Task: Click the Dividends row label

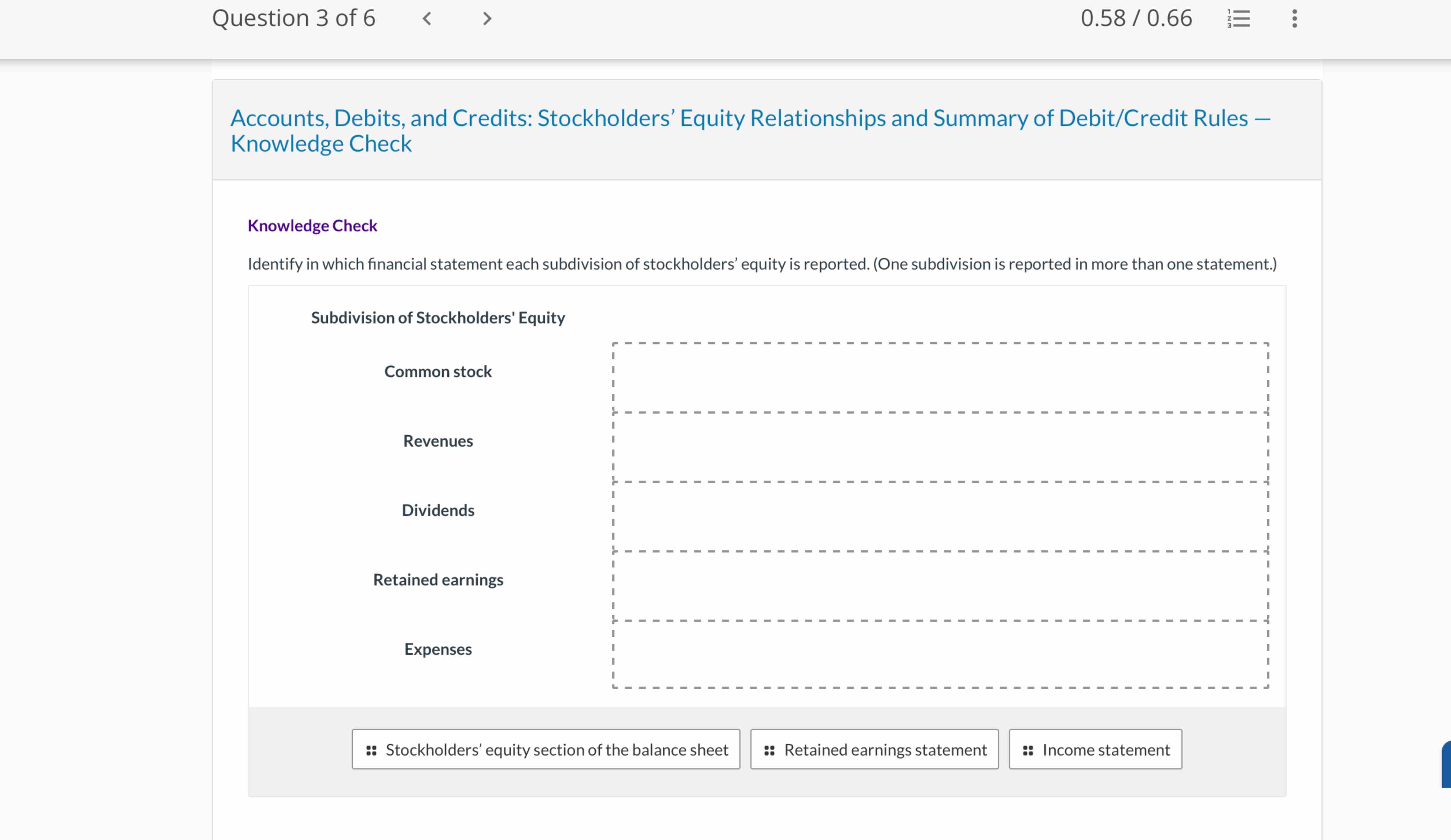Action: (438, 510)
